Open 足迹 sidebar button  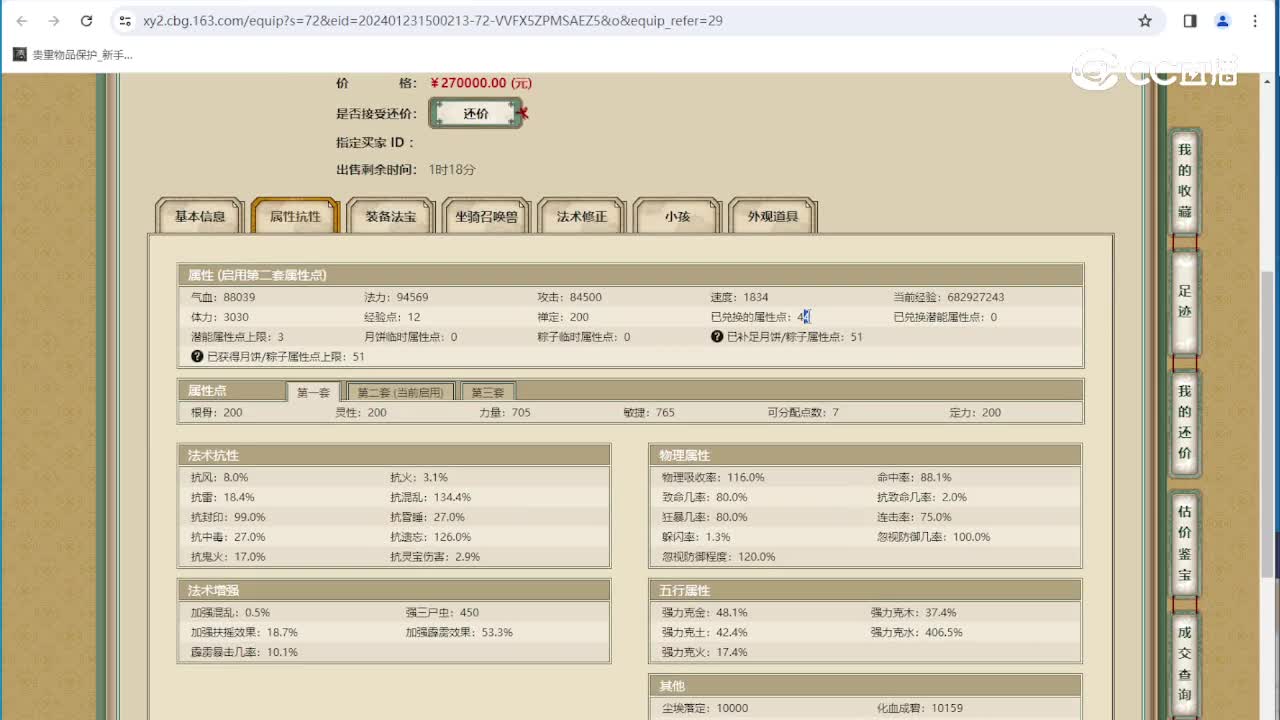1184,301
